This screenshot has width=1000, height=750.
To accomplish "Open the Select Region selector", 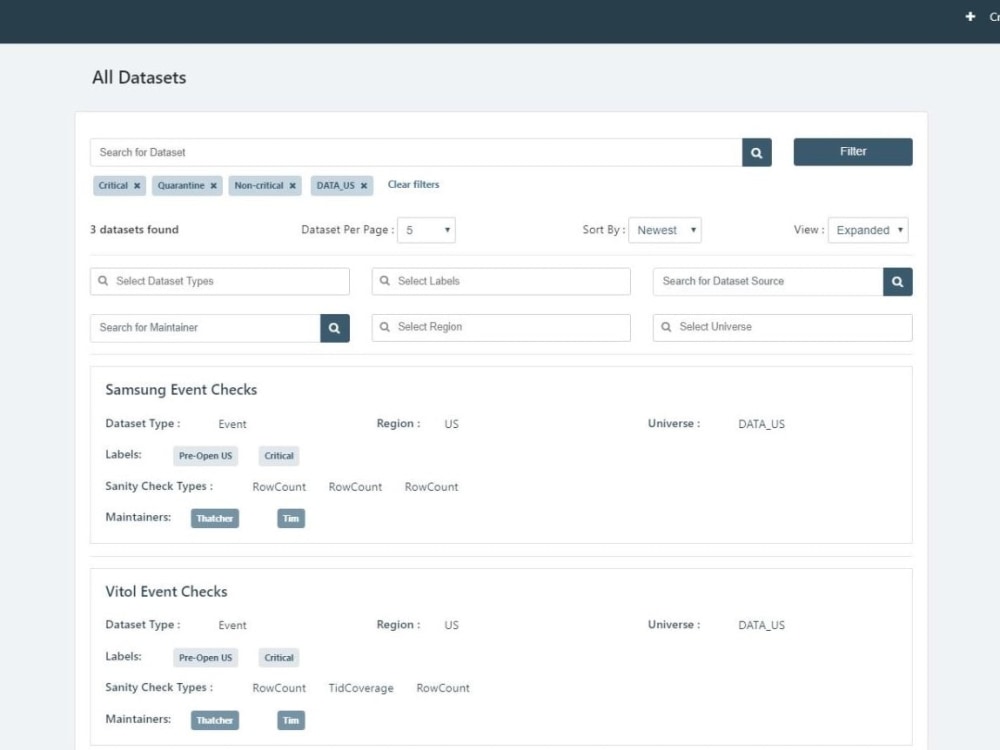I will [x=501, y=327].
